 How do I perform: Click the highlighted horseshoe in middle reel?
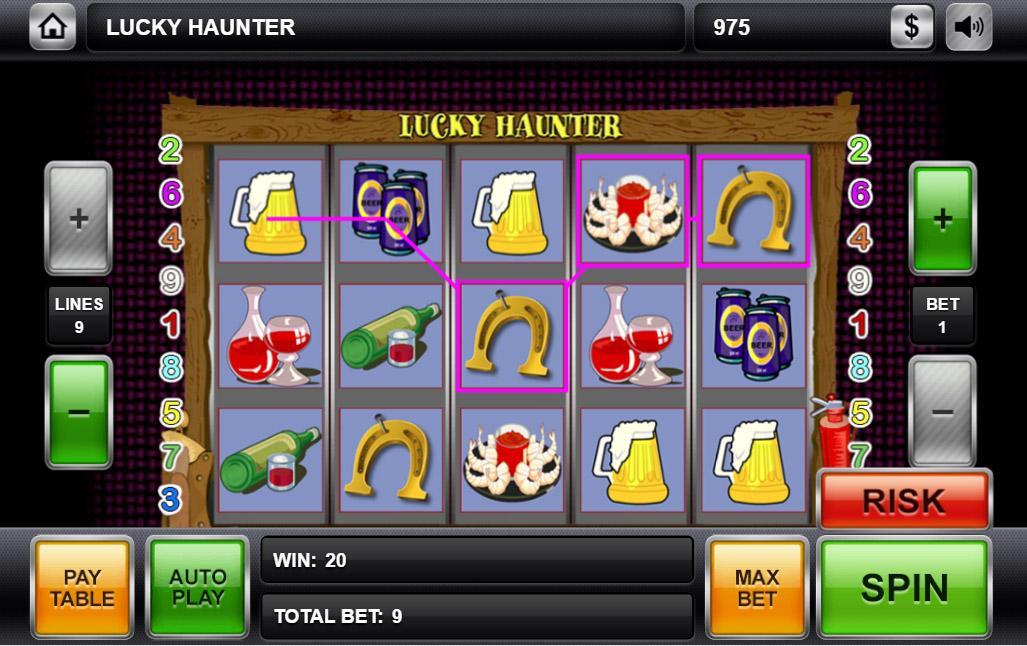tap(512, 337)
